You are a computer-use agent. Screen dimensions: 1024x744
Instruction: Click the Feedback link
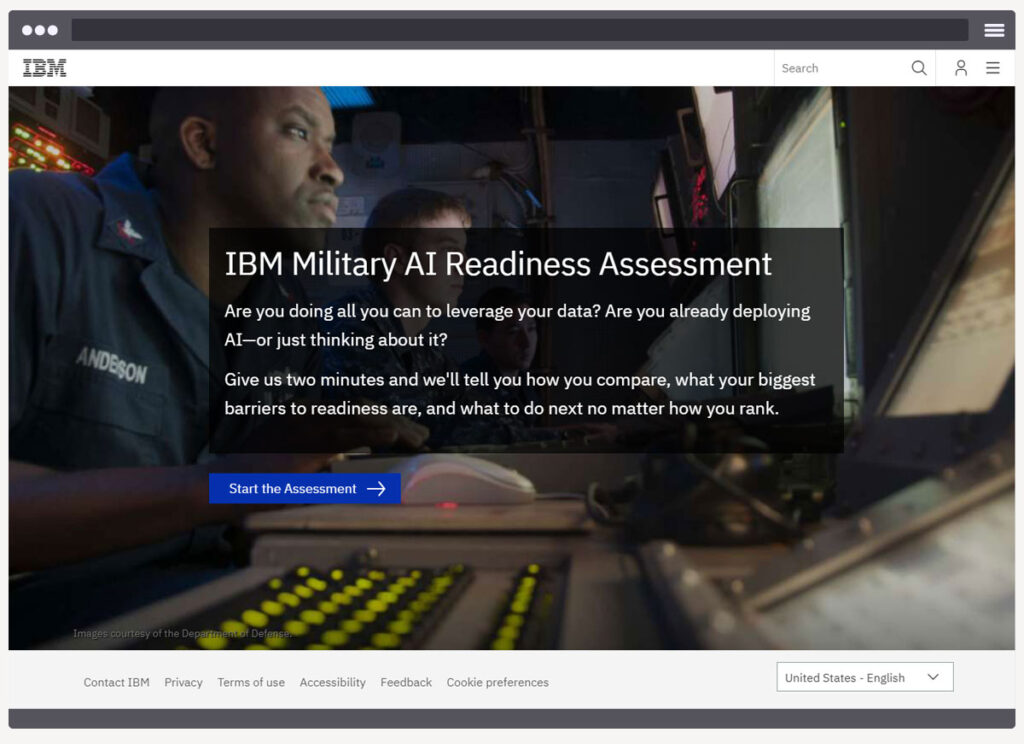coord(406,682)
